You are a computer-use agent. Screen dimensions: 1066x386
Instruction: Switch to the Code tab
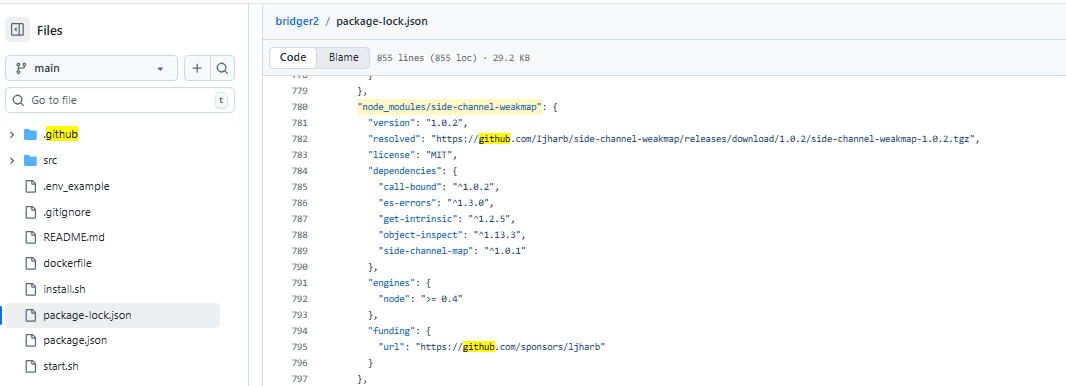click(x=293, y=58)
